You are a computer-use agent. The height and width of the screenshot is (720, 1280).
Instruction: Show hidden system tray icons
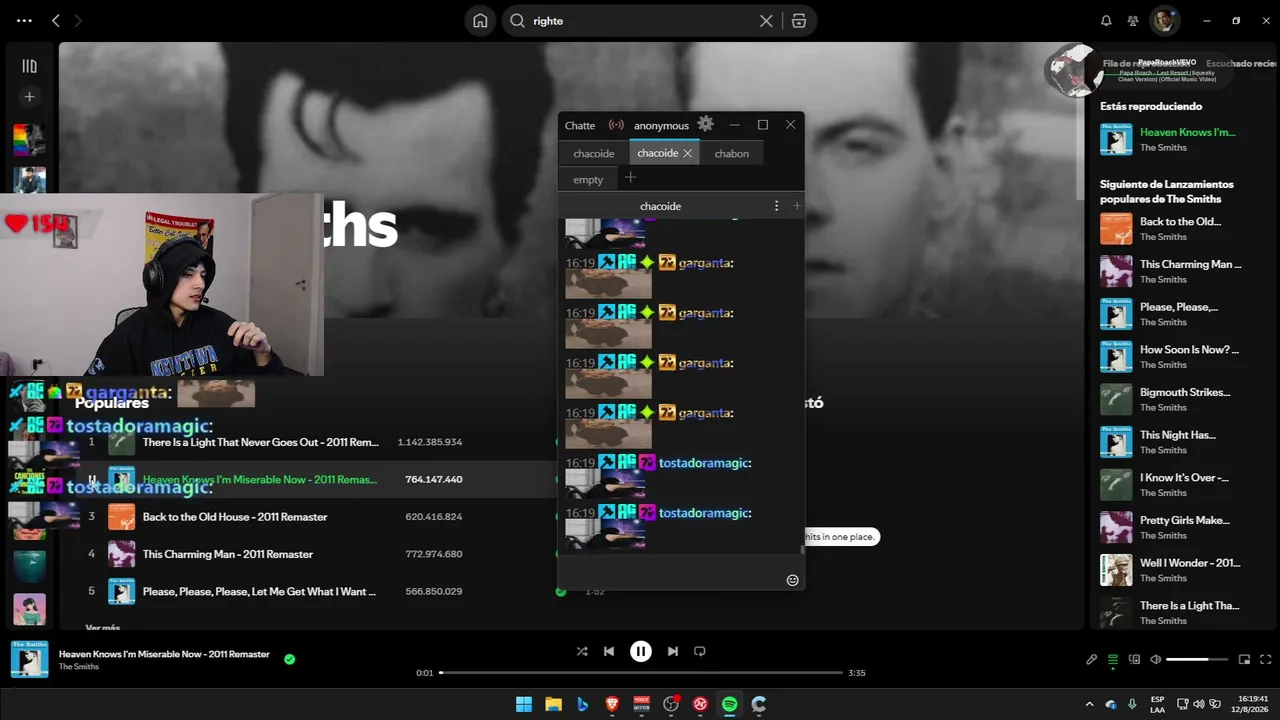pos(1090,704)
